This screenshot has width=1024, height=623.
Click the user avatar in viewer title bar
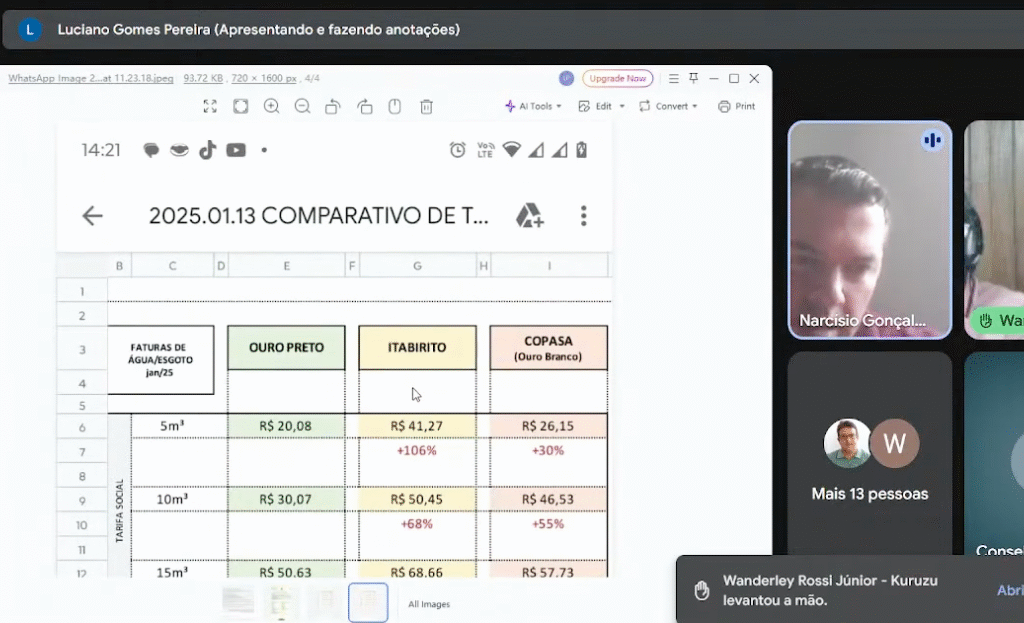[x=567, y=78]
